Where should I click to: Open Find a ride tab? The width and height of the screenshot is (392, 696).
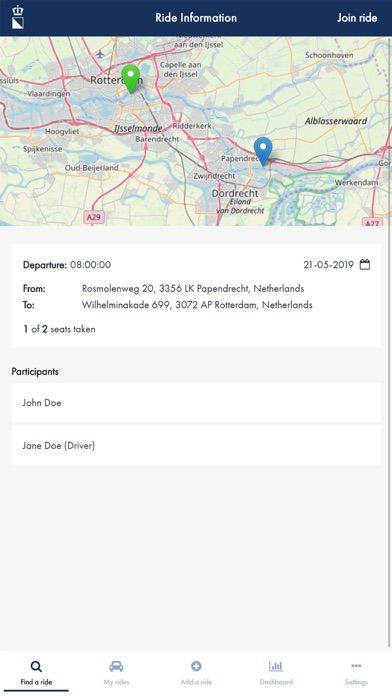pyautogui.click(x=36, y=672)
